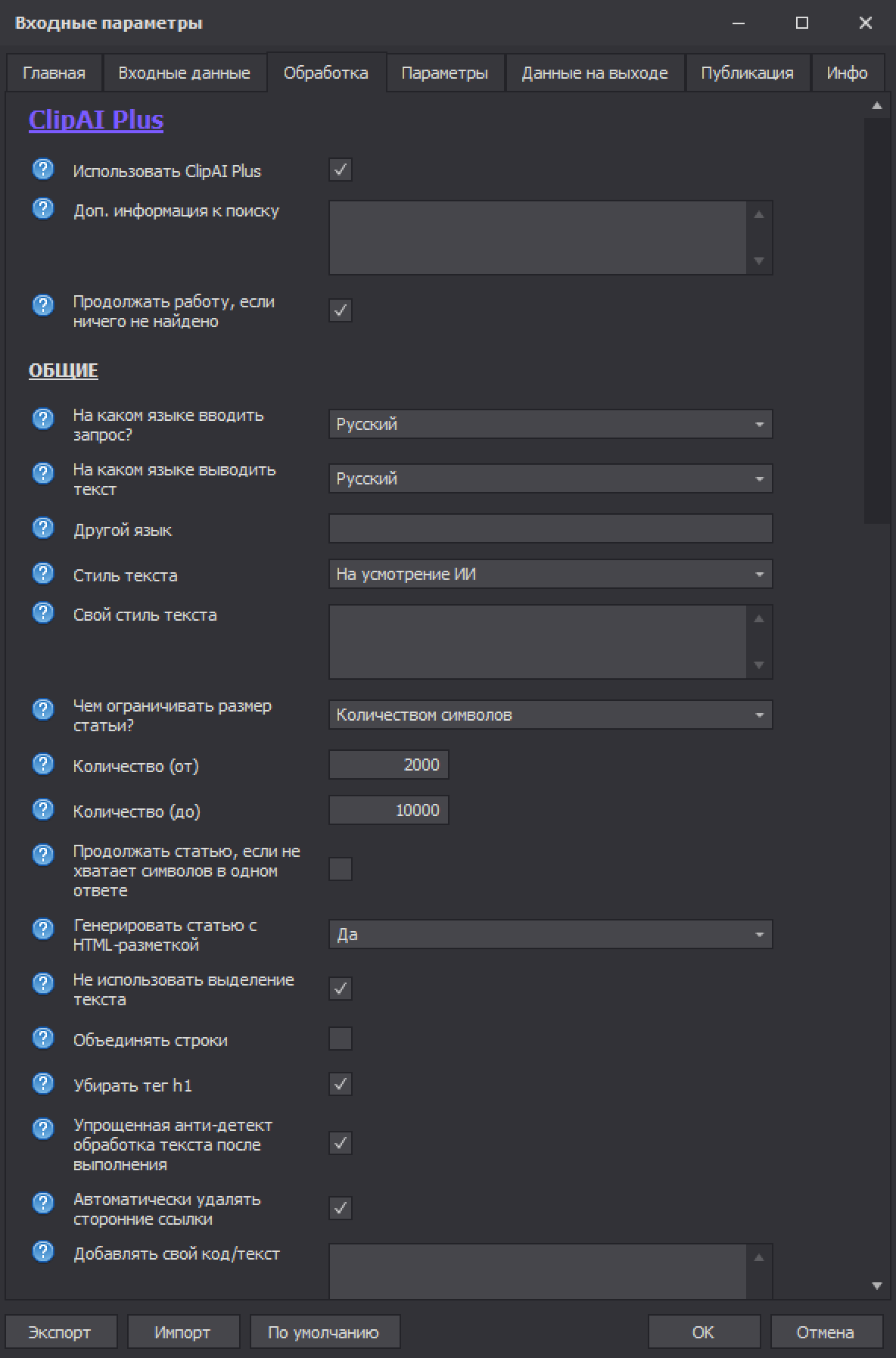
Task: Uncheck 'Использовать ClipAI Plus' checkbox
Action: [x=341, y=170]
